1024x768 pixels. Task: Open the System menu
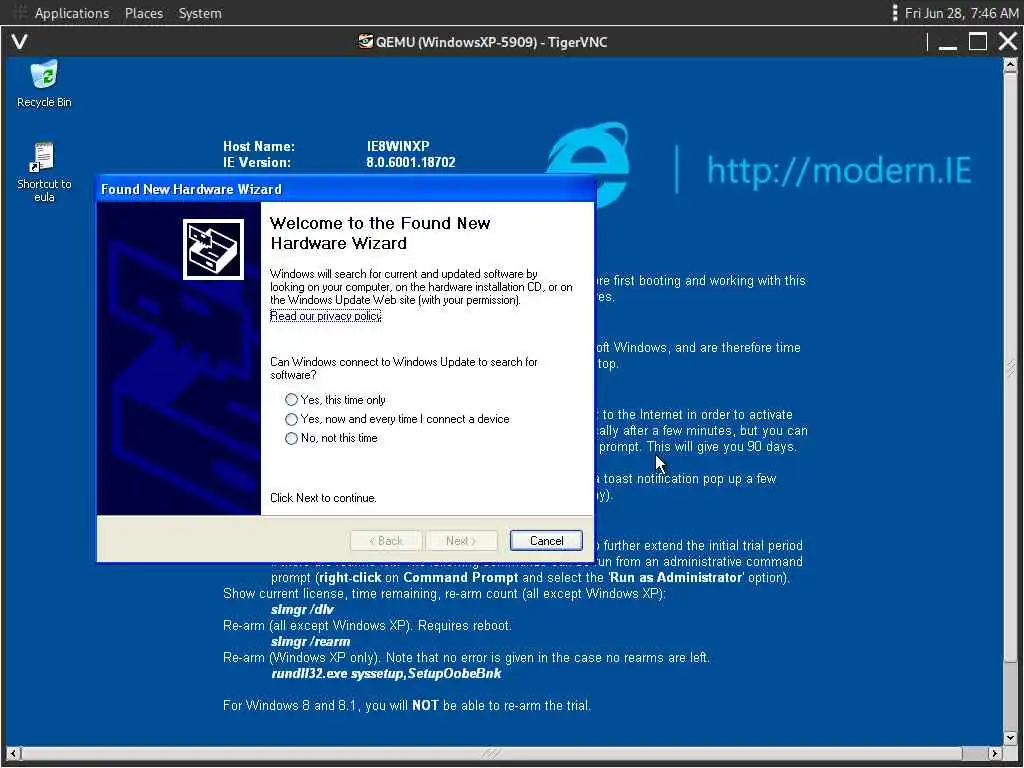200,13
